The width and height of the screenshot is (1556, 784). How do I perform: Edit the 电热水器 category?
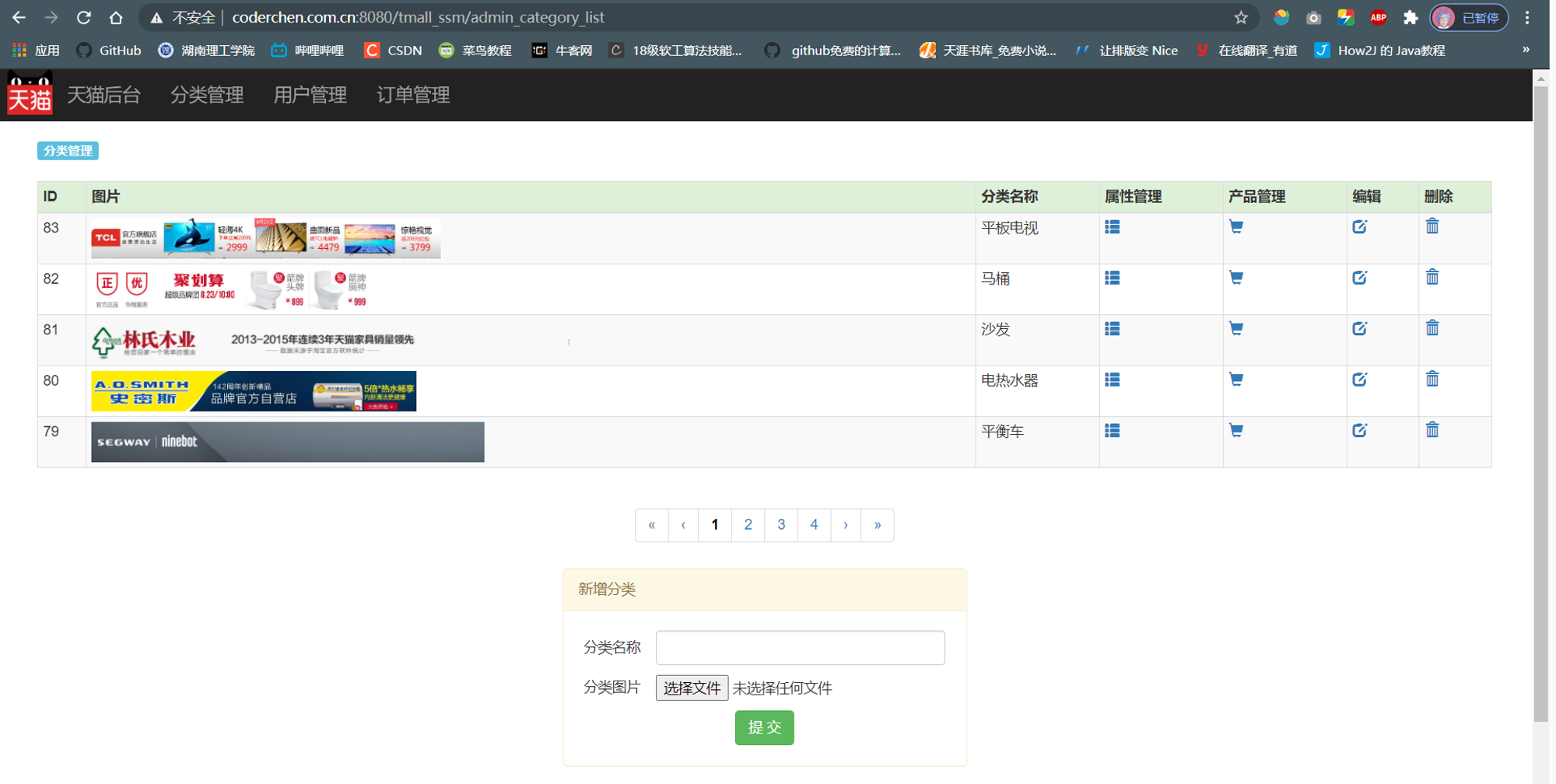[1359, 380]
